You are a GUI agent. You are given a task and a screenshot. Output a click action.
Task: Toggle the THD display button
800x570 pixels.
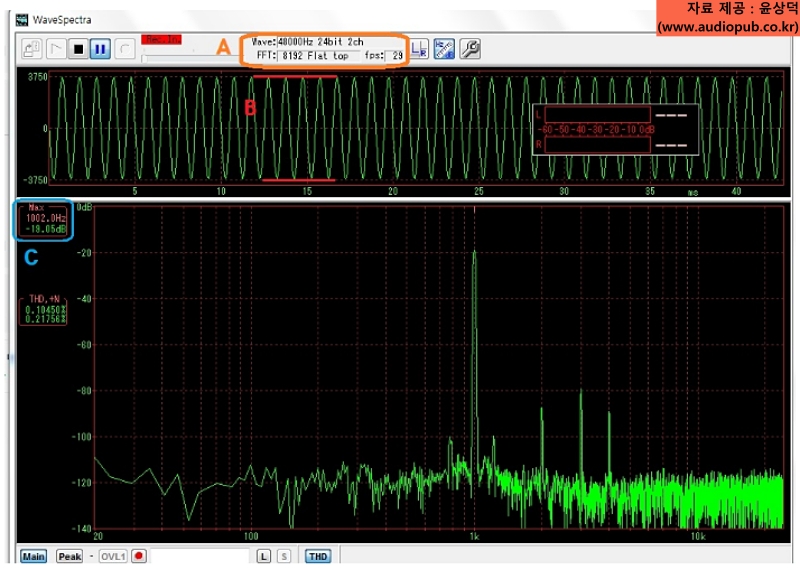(318, 556)
